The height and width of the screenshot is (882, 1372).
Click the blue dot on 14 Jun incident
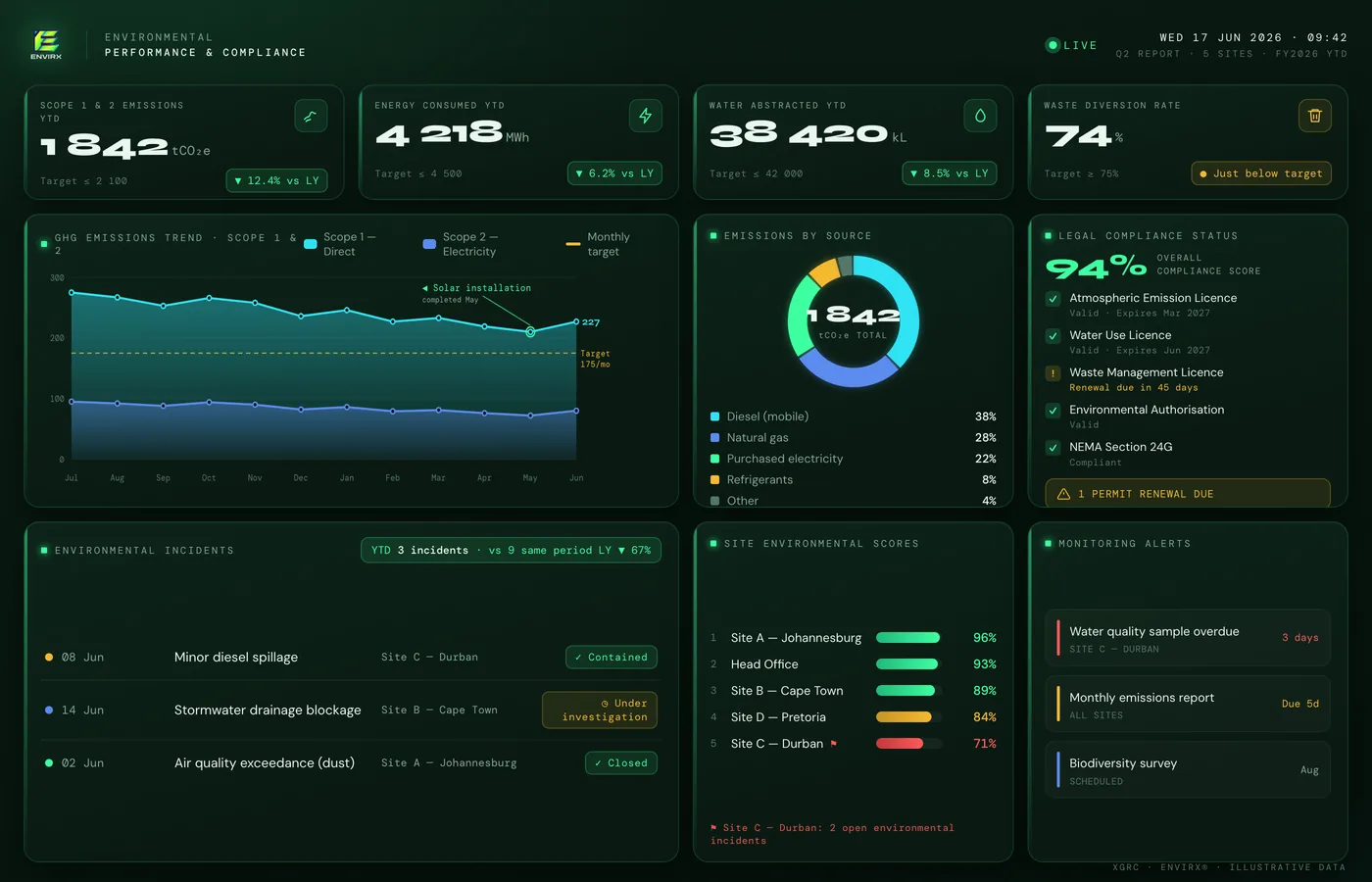(x=49, y=710)
